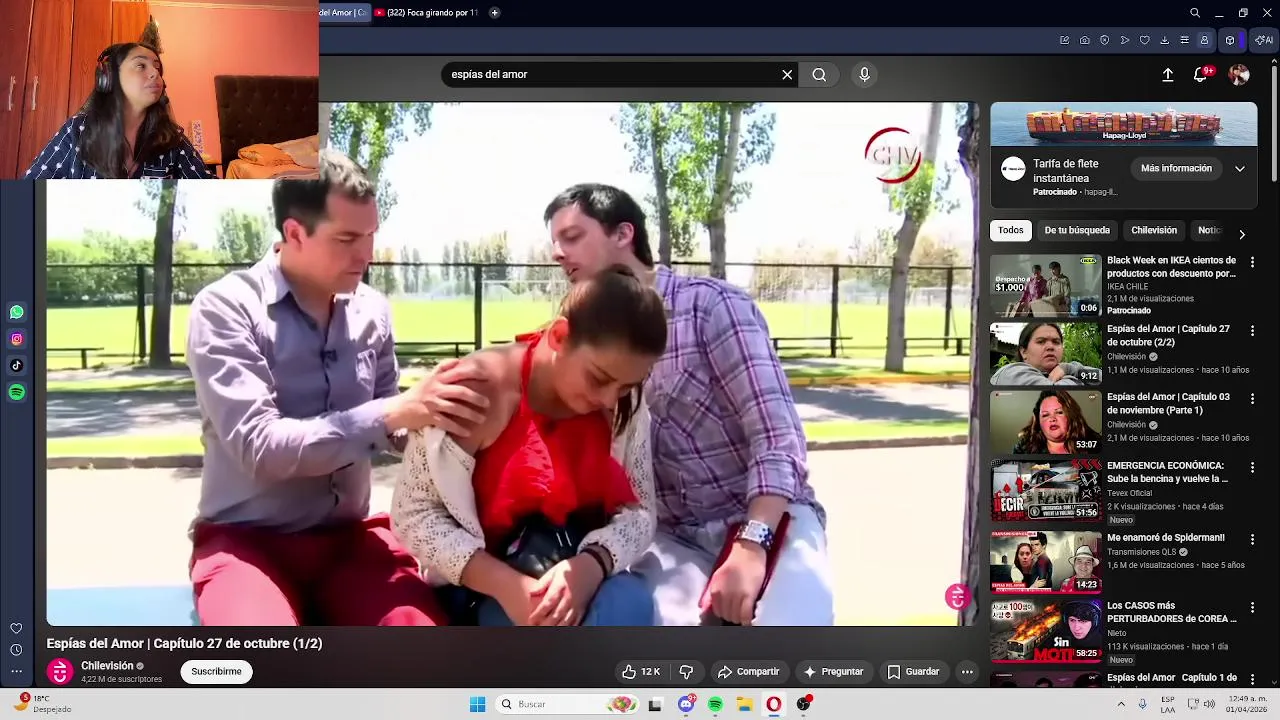Screen dimensions: 1280x720
Task: Select the 'De tu búsqueda' filter chip
Action: tap(1077, 230)
